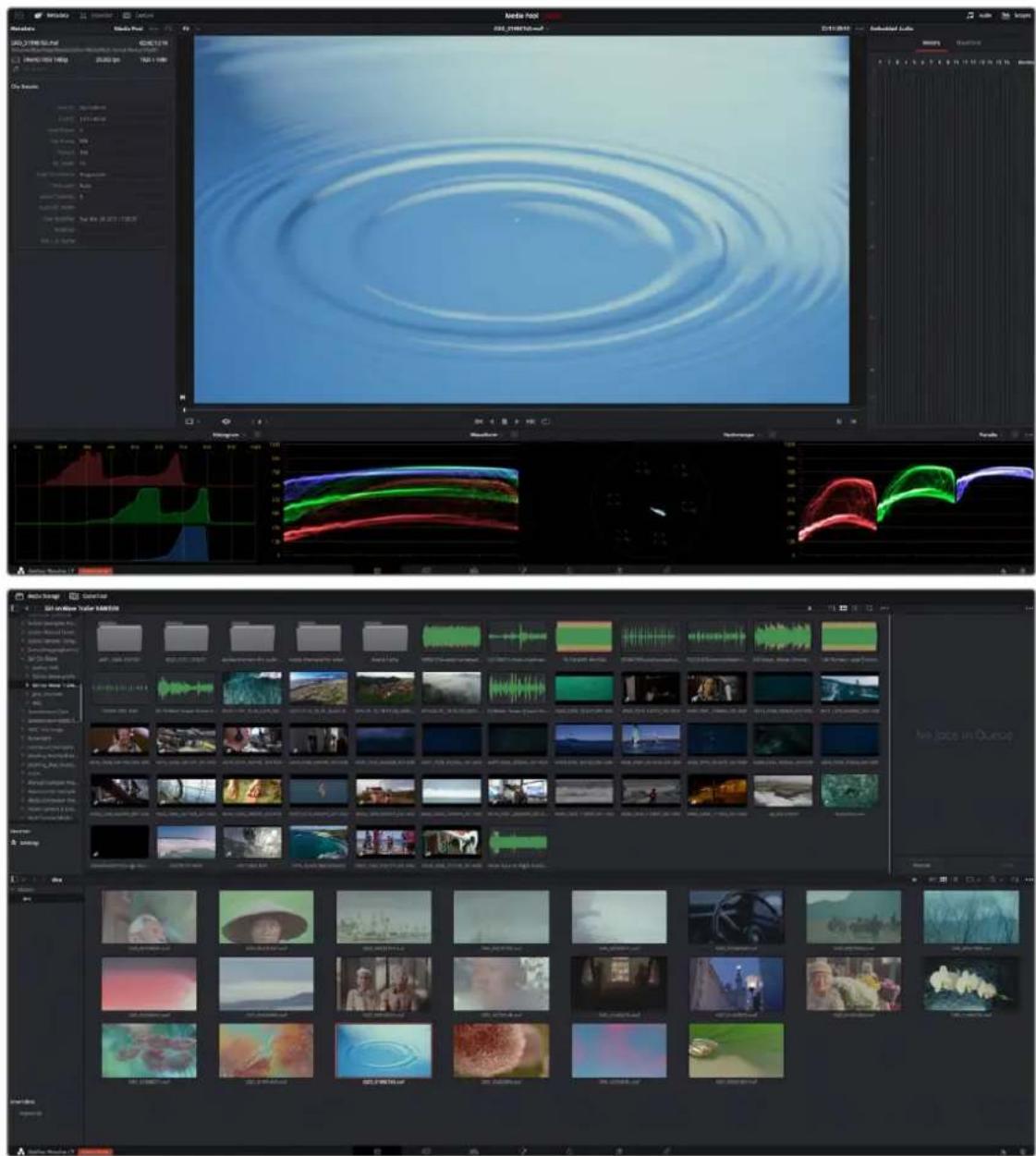1036x1156 pixels.
Task: Play the clip forward in viewer
Action: pyautogui.click(x=517, y=421)
